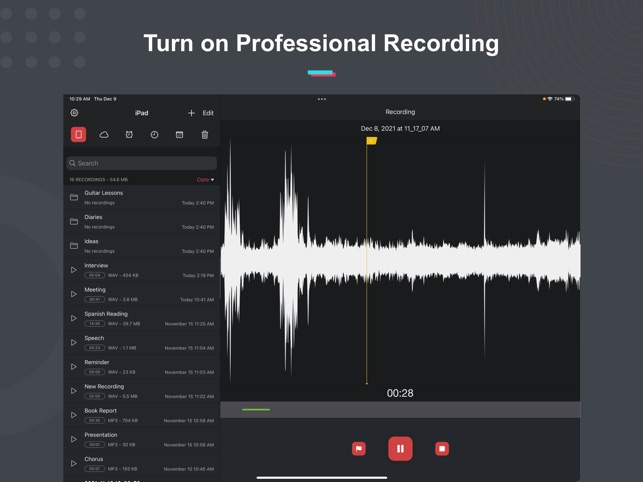This screenshot has width=643, height=482.
Task: Play the Speech recording
Action: pos(74,343)
